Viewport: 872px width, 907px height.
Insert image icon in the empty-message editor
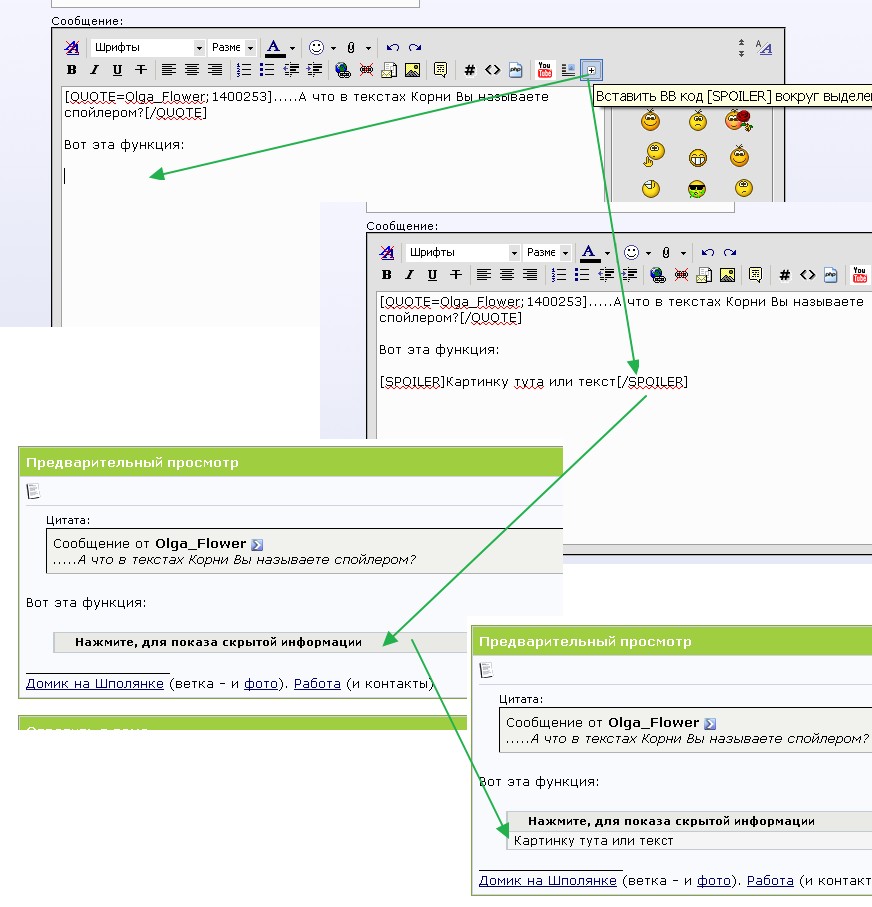[x=413, y=70]
